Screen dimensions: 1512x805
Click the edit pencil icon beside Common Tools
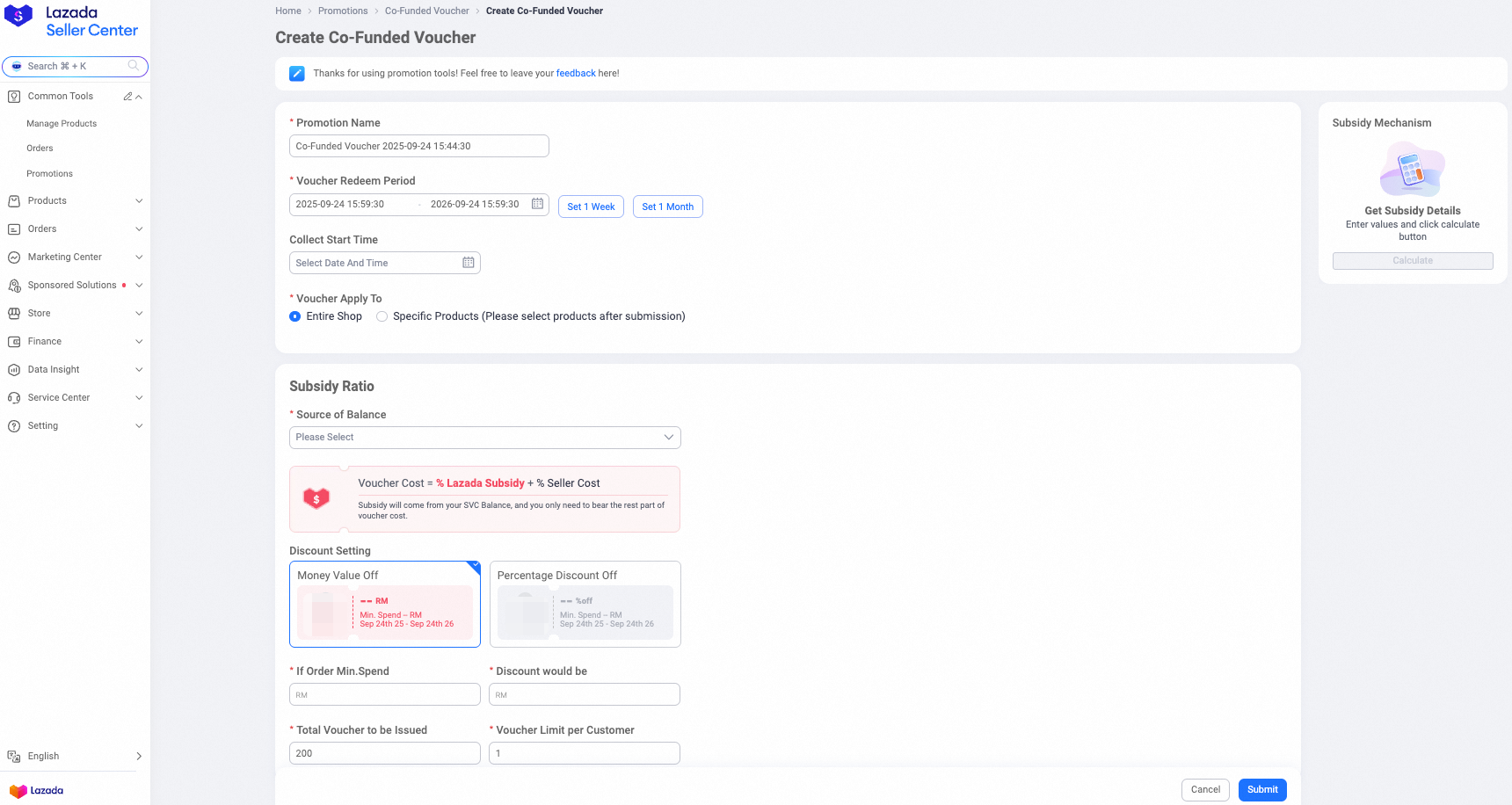pyautogui.click(x=127, y=97)
